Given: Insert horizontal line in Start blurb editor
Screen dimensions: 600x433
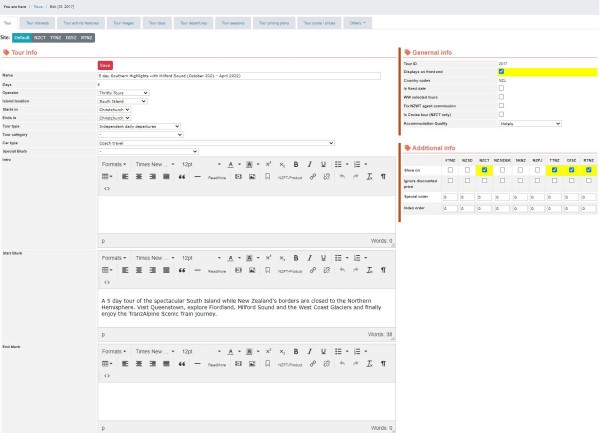Looking at the screenshot, I should click(x=197, y=270).
